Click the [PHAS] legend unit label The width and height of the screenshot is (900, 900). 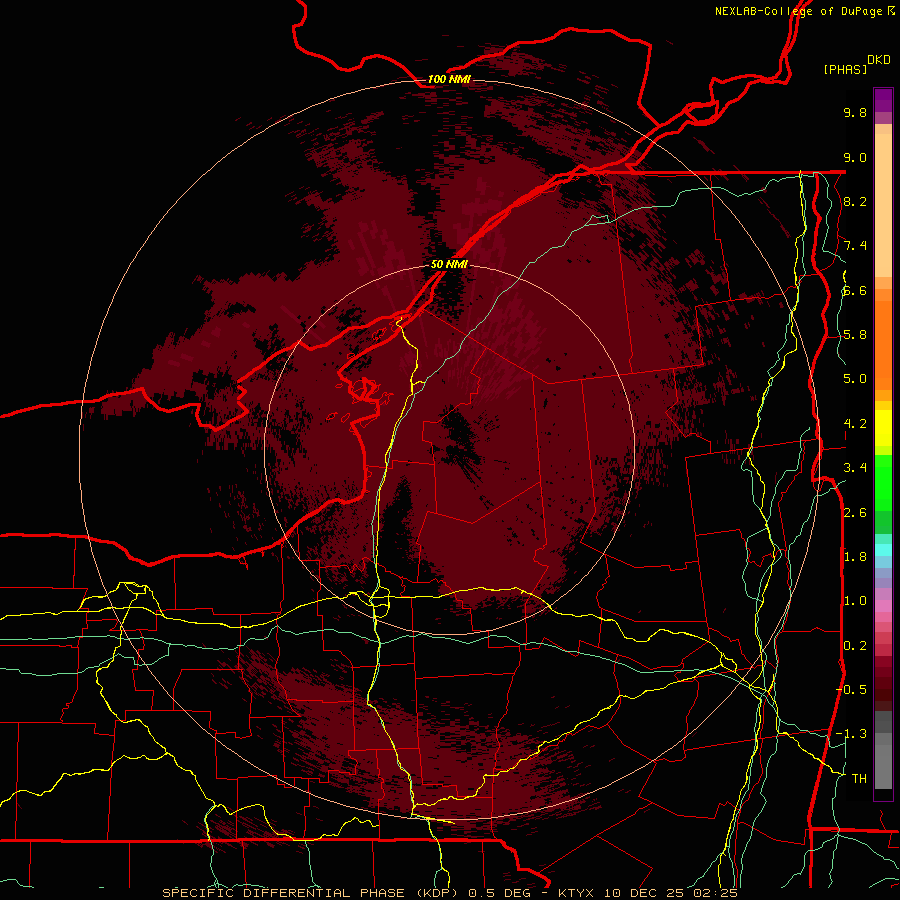click(x=845, y=70)
